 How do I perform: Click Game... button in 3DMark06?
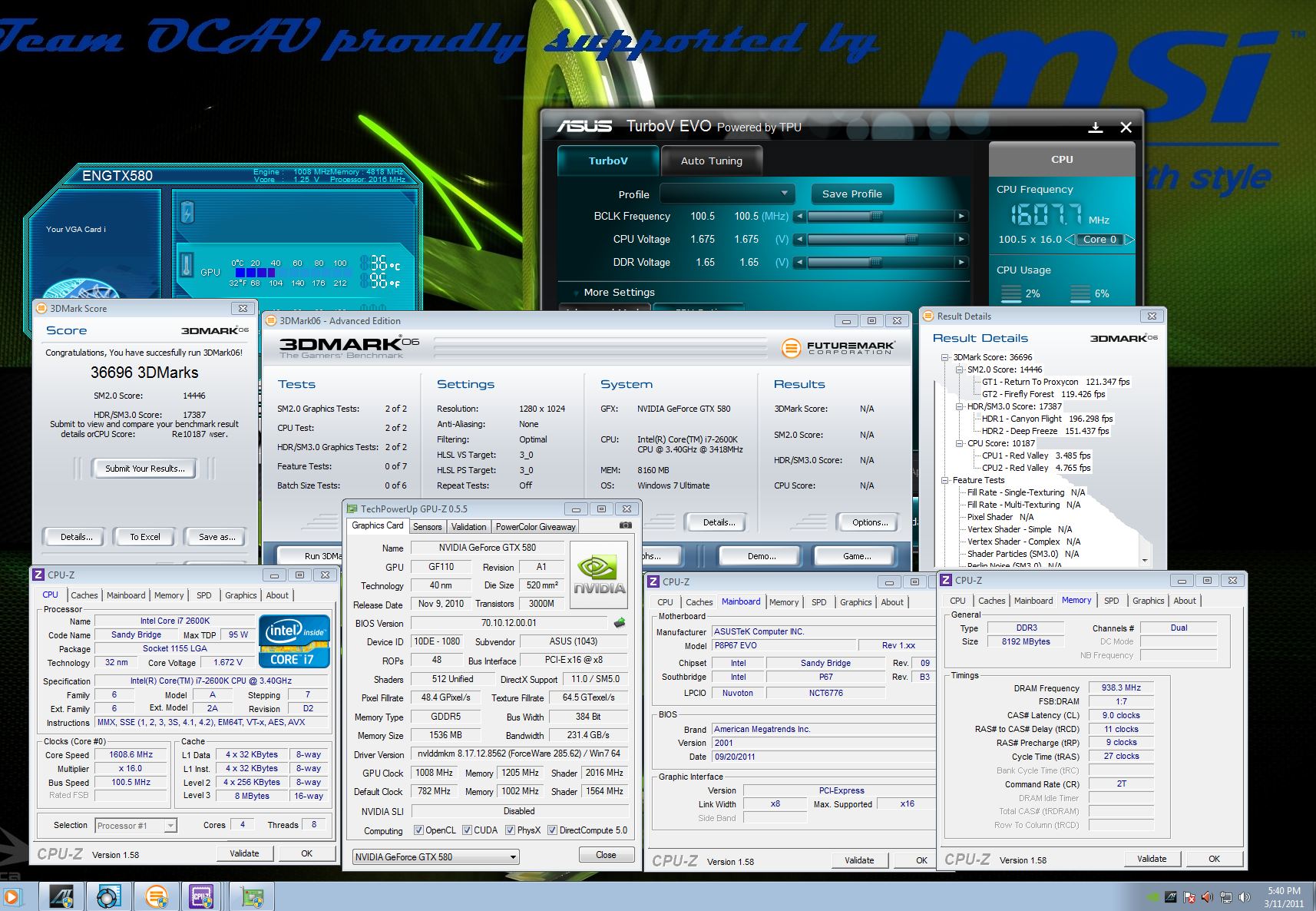(857, 556)
